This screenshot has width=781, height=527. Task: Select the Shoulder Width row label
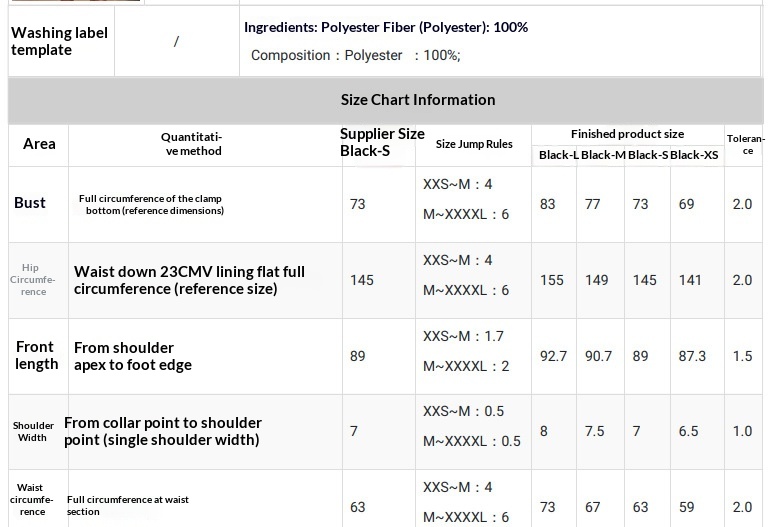[33, 431]
